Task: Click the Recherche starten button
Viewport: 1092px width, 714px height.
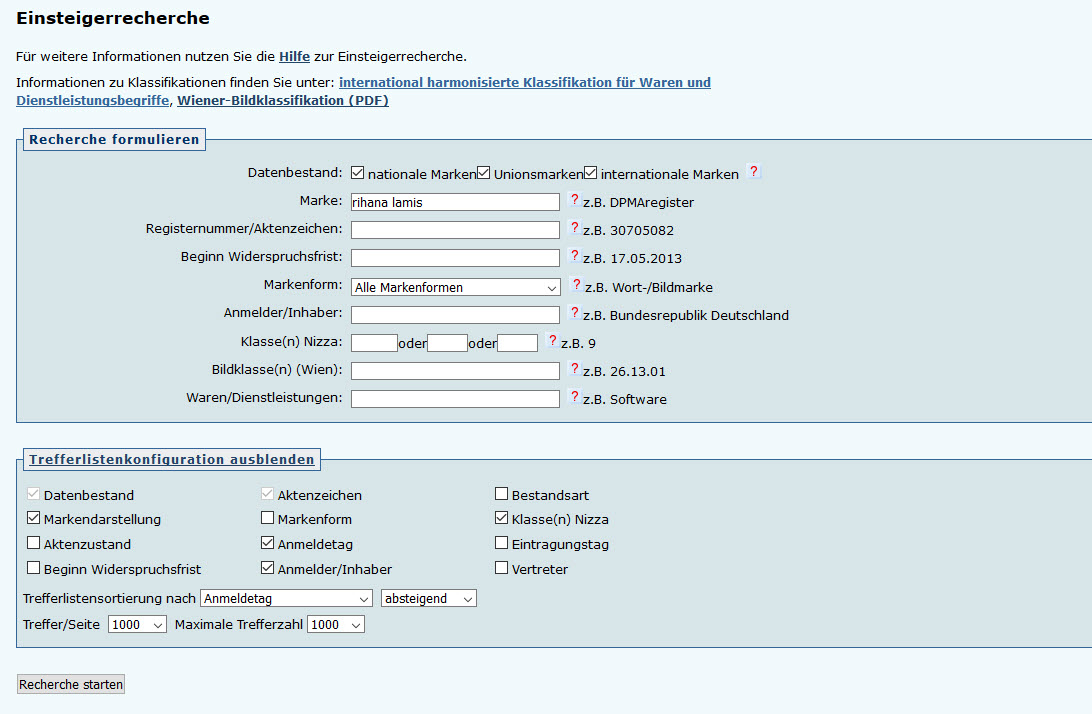Action: pos(71,685)
